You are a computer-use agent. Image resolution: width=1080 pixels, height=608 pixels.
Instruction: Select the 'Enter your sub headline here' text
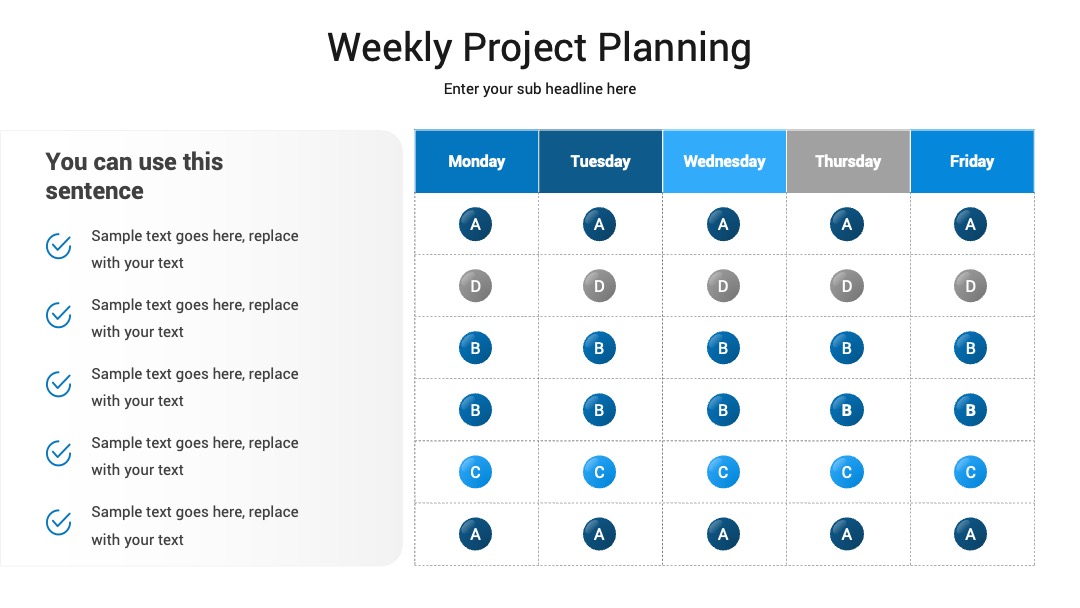(539, 89)
